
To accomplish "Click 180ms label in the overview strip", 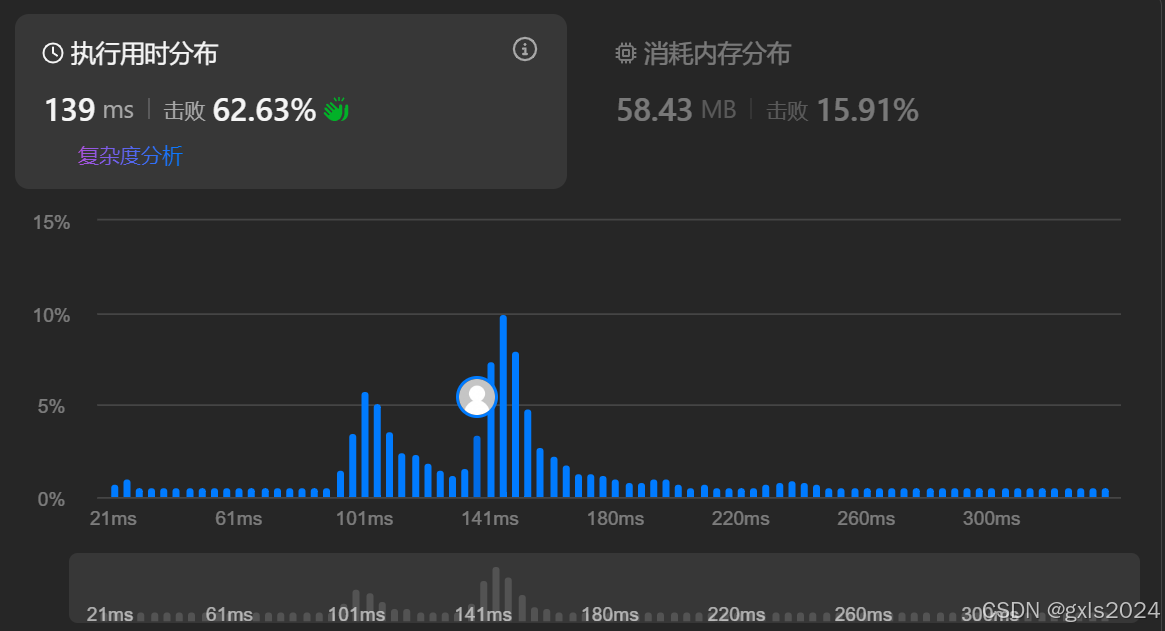I will [609, 615].
